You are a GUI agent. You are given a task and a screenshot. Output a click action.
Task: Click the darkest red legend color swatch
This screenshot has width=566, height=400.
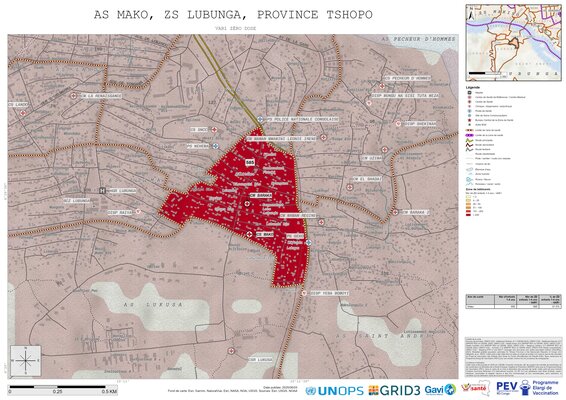tap(469, 214)
